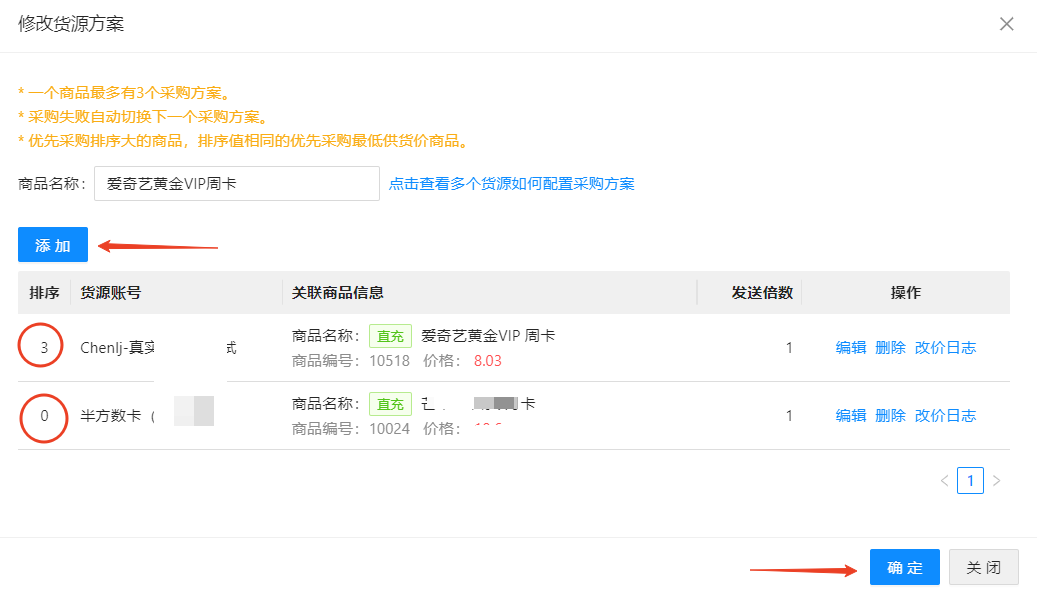The width and height of the screenshot is (1037, 592).
Task: Delete the Chenlj supply row
Action: 890,348
